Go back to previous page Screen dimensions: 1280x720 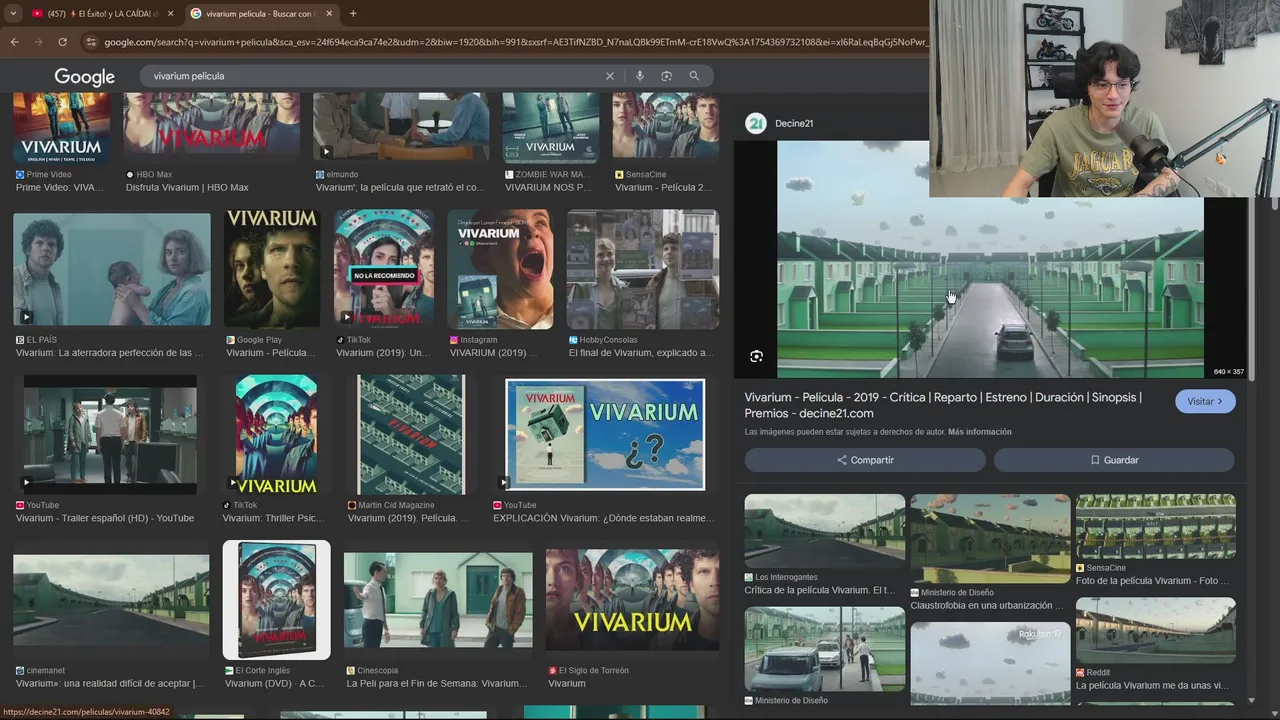click(14, 42)
